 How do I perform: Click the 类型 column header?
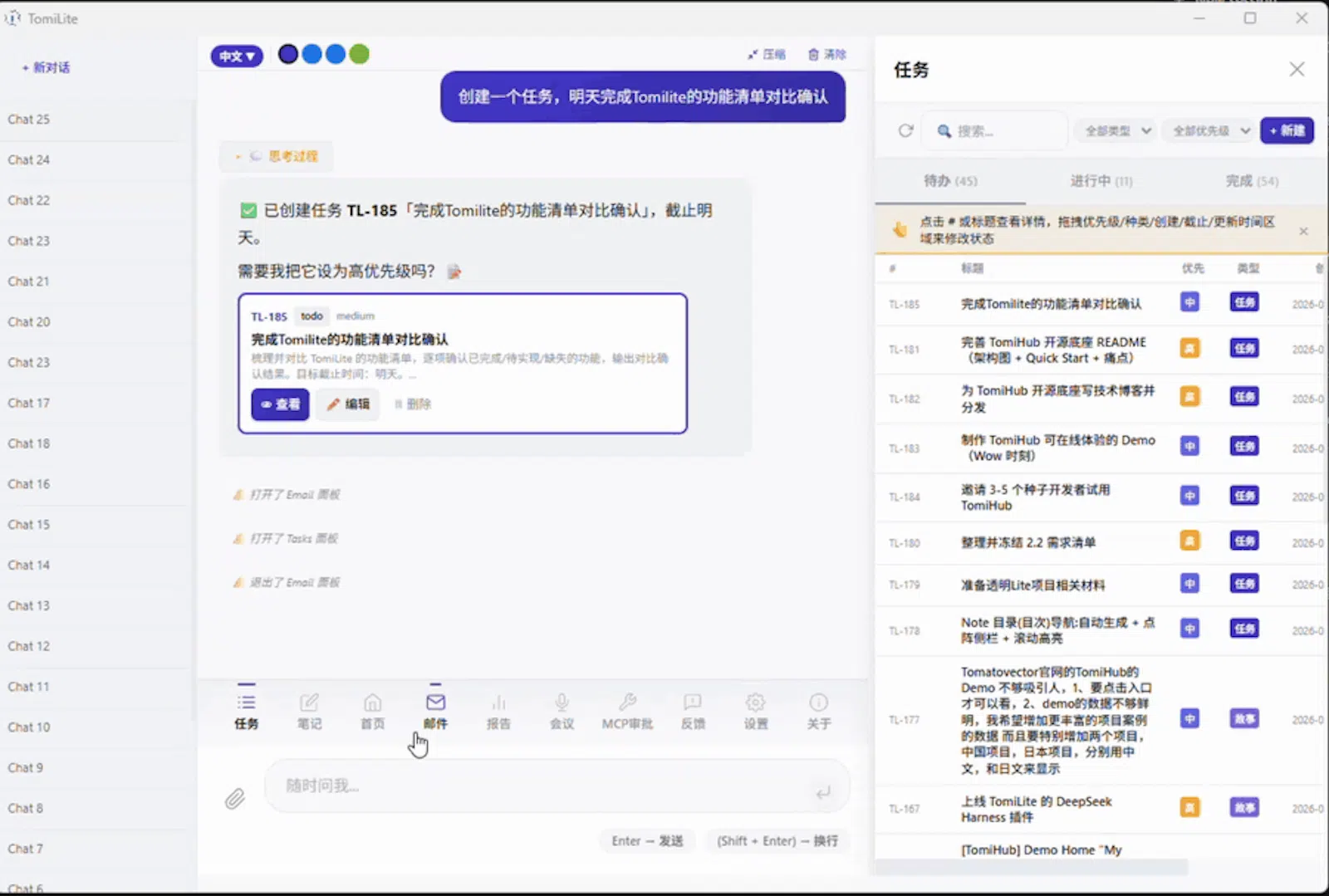tap(1248, 268)
